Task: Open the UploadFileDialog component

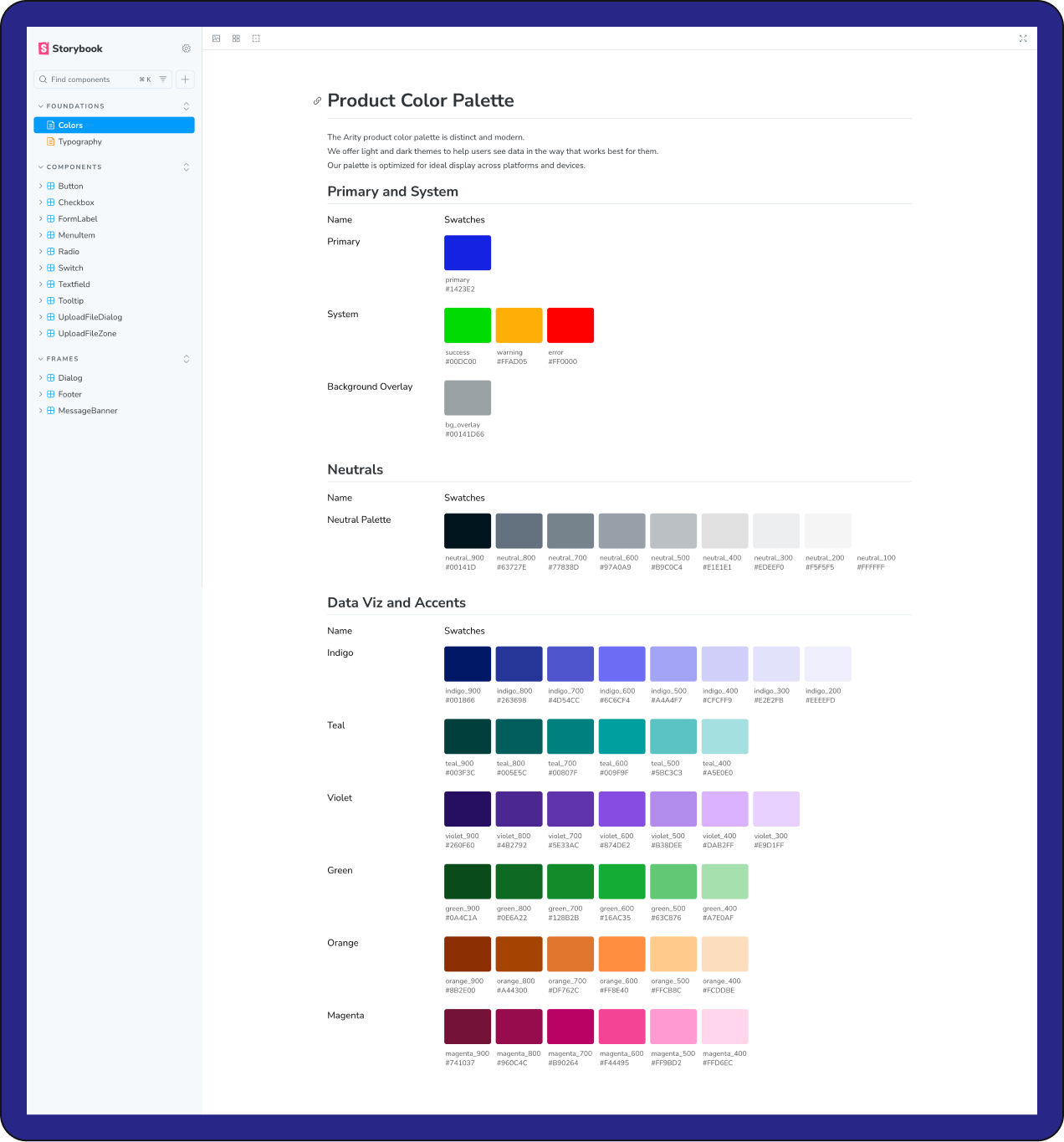Action: (90, 317)
